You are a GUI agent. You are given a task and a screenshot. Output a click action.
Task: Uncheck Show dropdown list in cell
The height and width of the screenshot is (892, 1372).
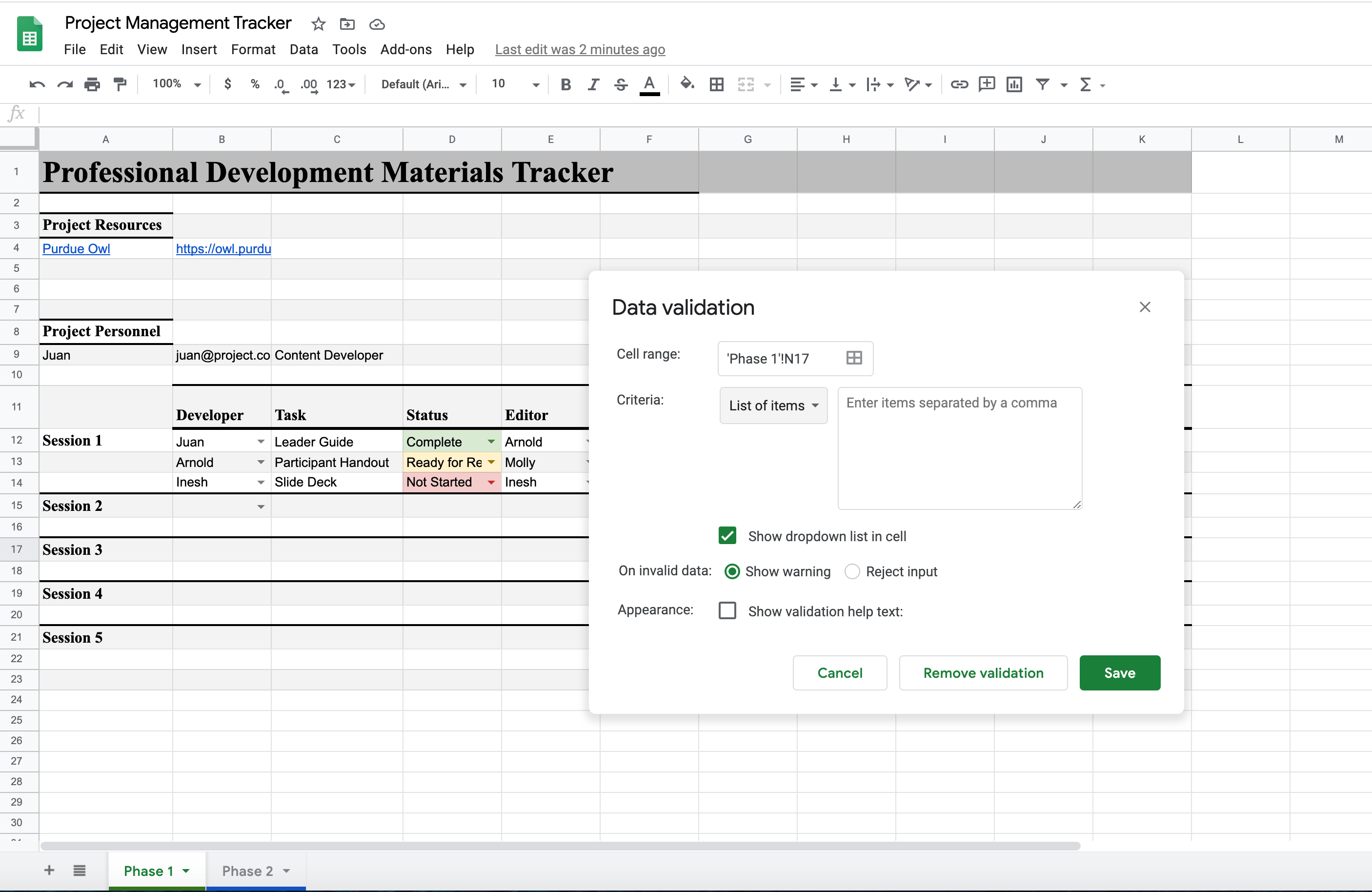click(727, 536)
